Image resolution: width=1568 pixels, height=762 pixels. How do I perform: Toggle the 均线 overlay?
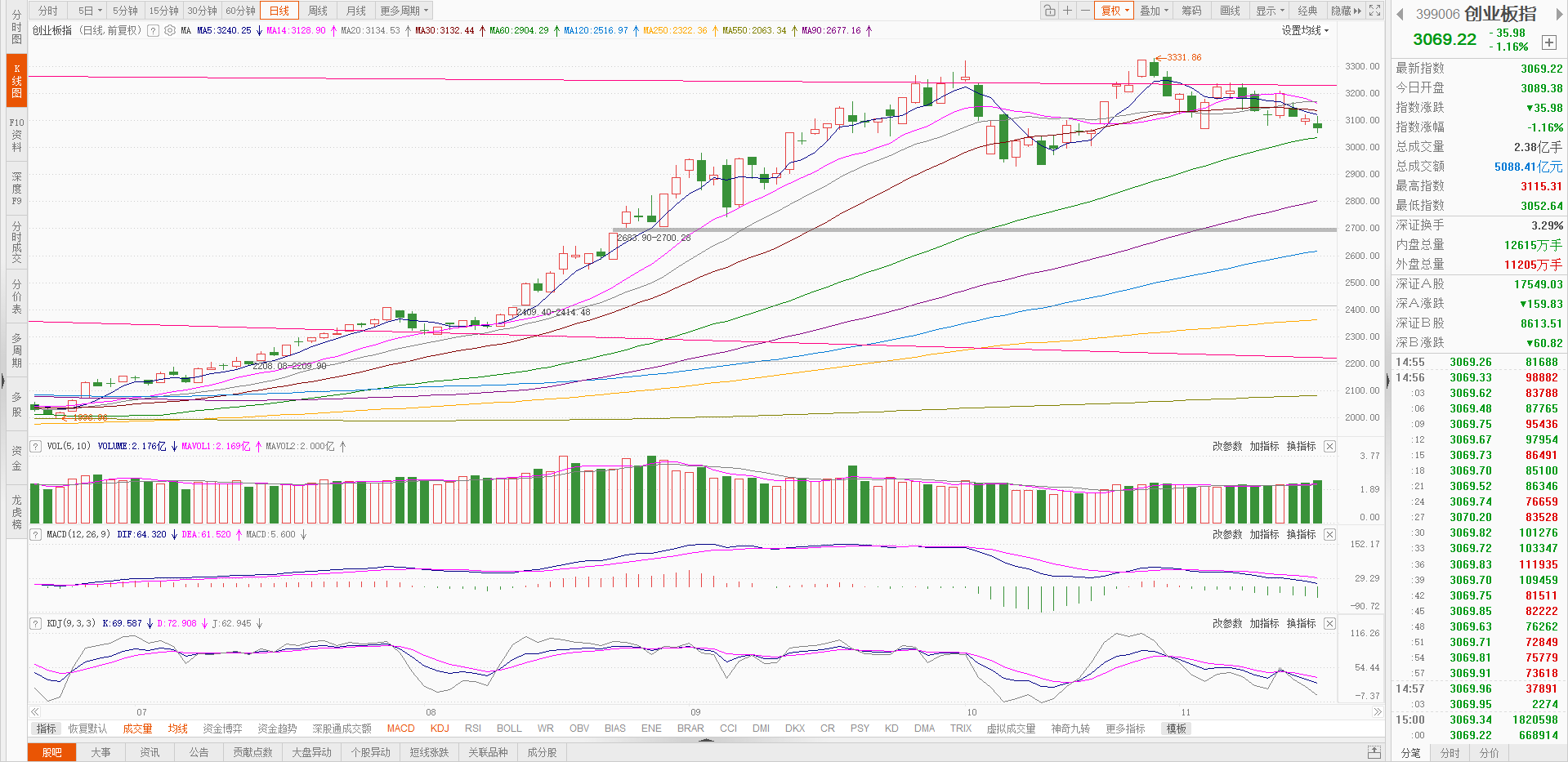coord(177,729)
